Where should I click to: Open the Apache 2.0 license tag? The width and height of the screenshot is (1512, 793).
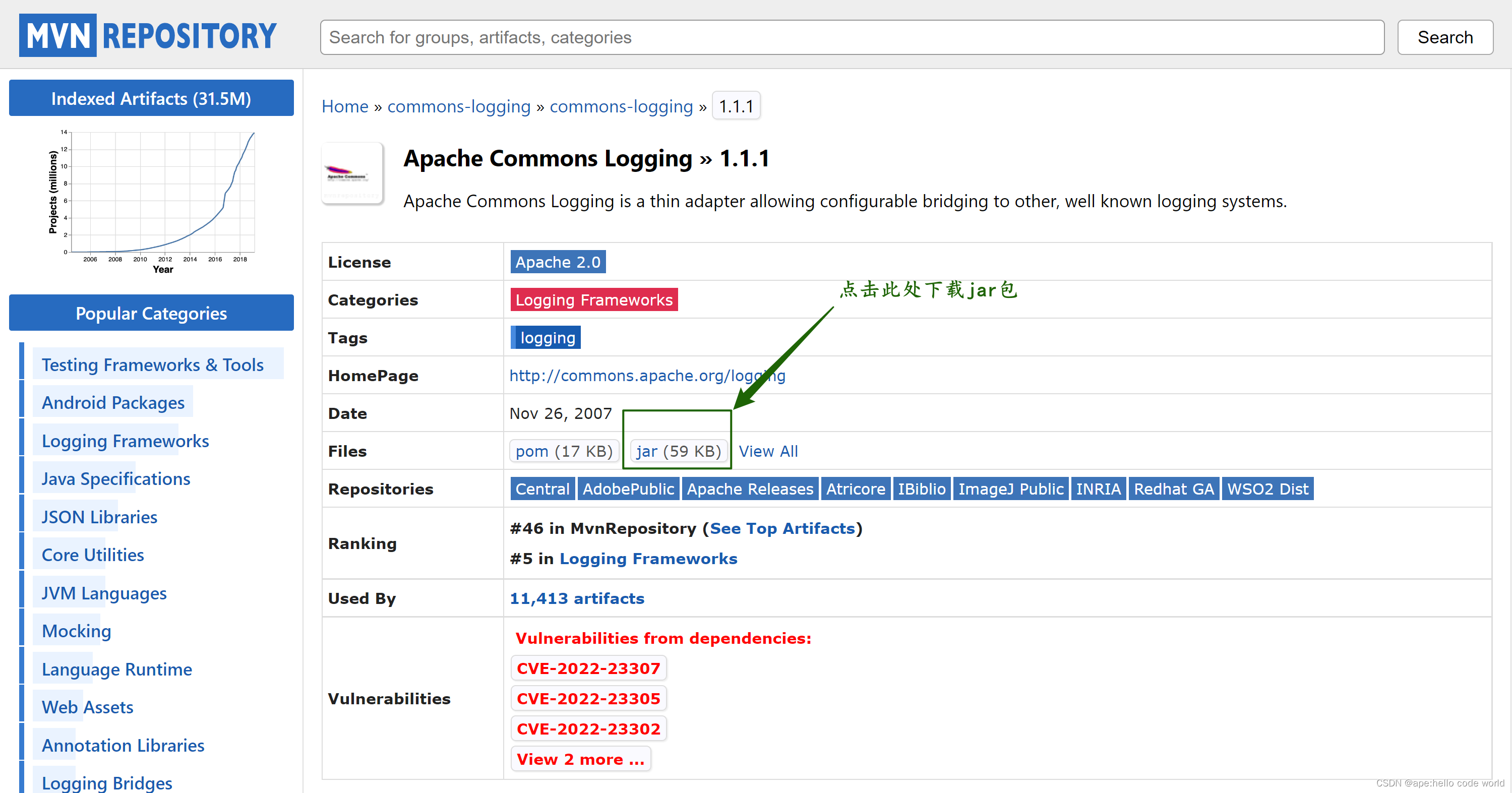(558, 262)
